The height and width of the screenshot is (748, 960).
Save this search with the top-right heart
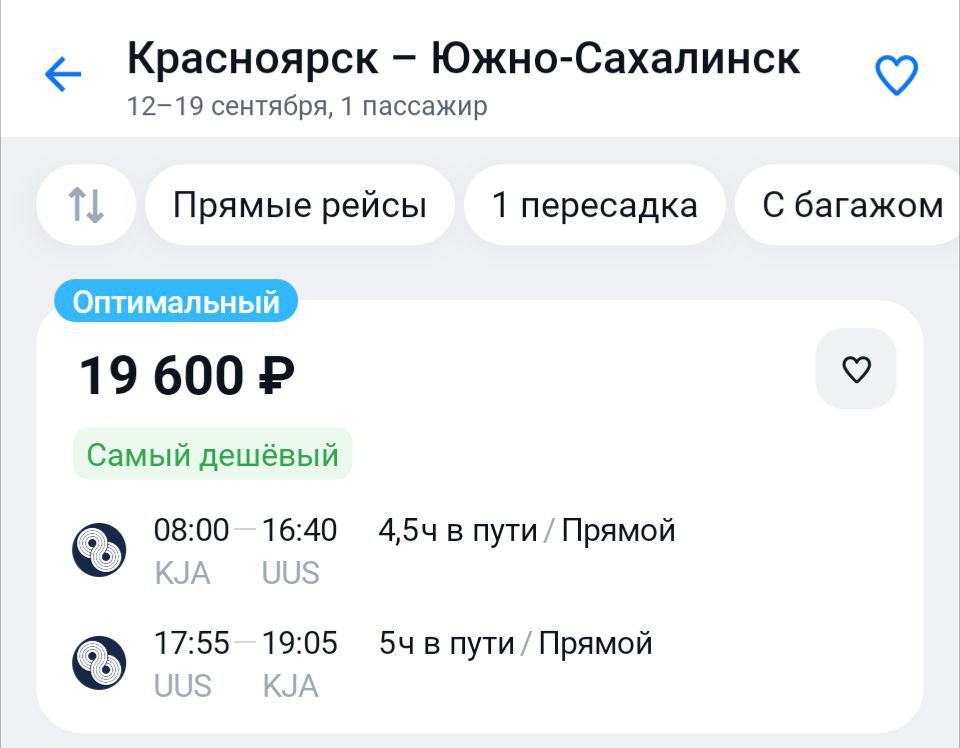pyautogui.click(x=896, y=74)
